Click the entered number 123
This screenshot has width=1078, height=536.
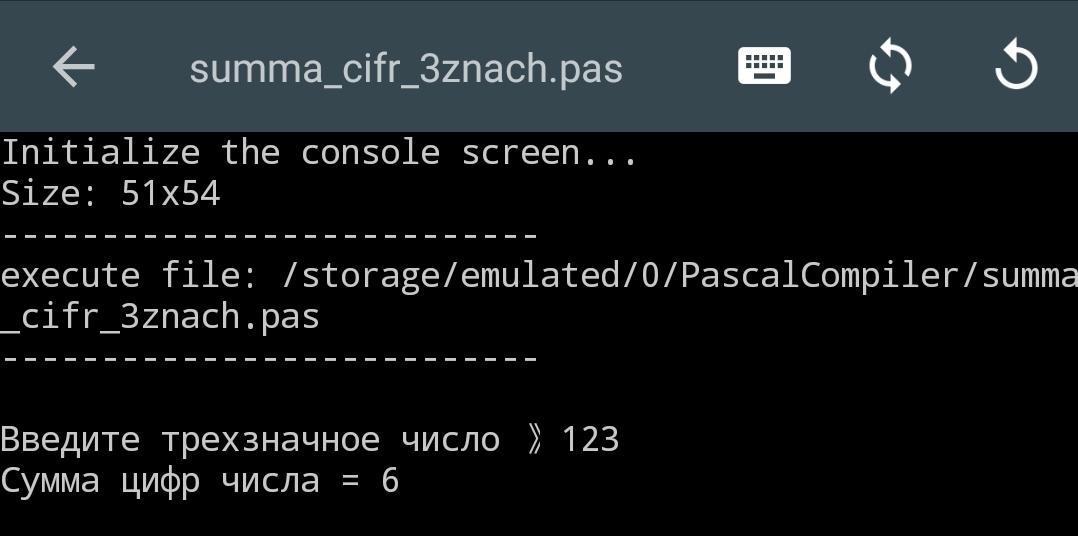(x=590, y=440)
